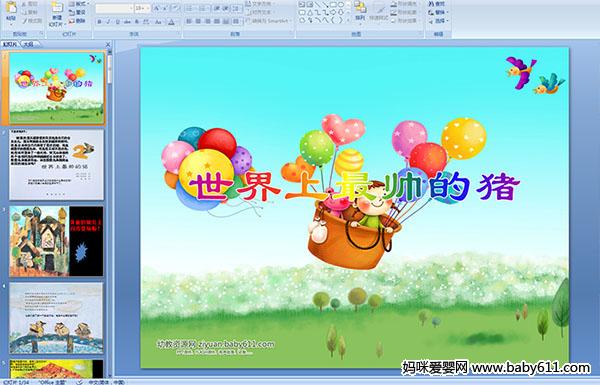Select the third slide thumbnail with castle picture
600x385 pixels.
[x=56, y=241]
